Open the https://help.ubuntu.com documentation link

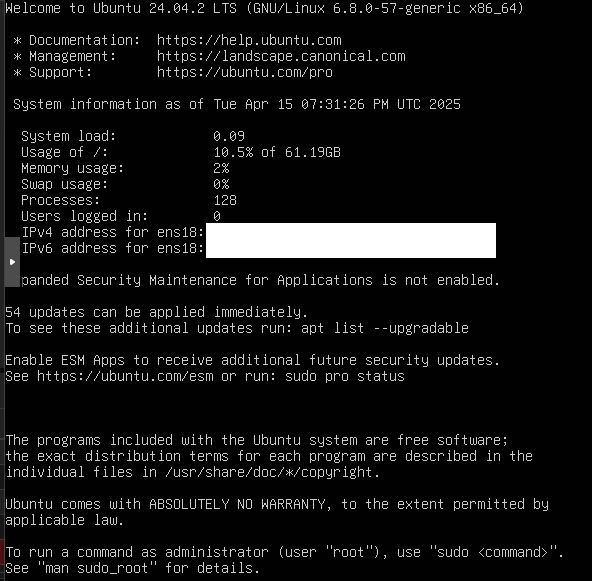249,40
